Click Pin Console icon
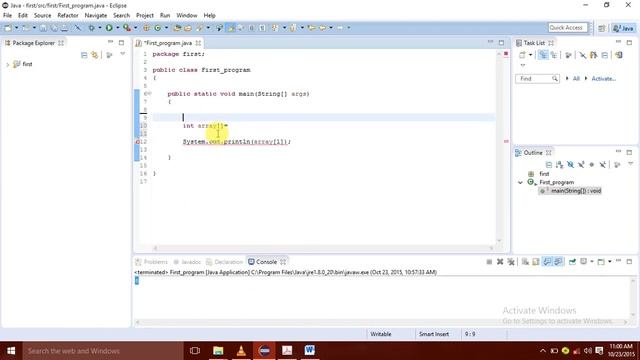 point(572,262)
